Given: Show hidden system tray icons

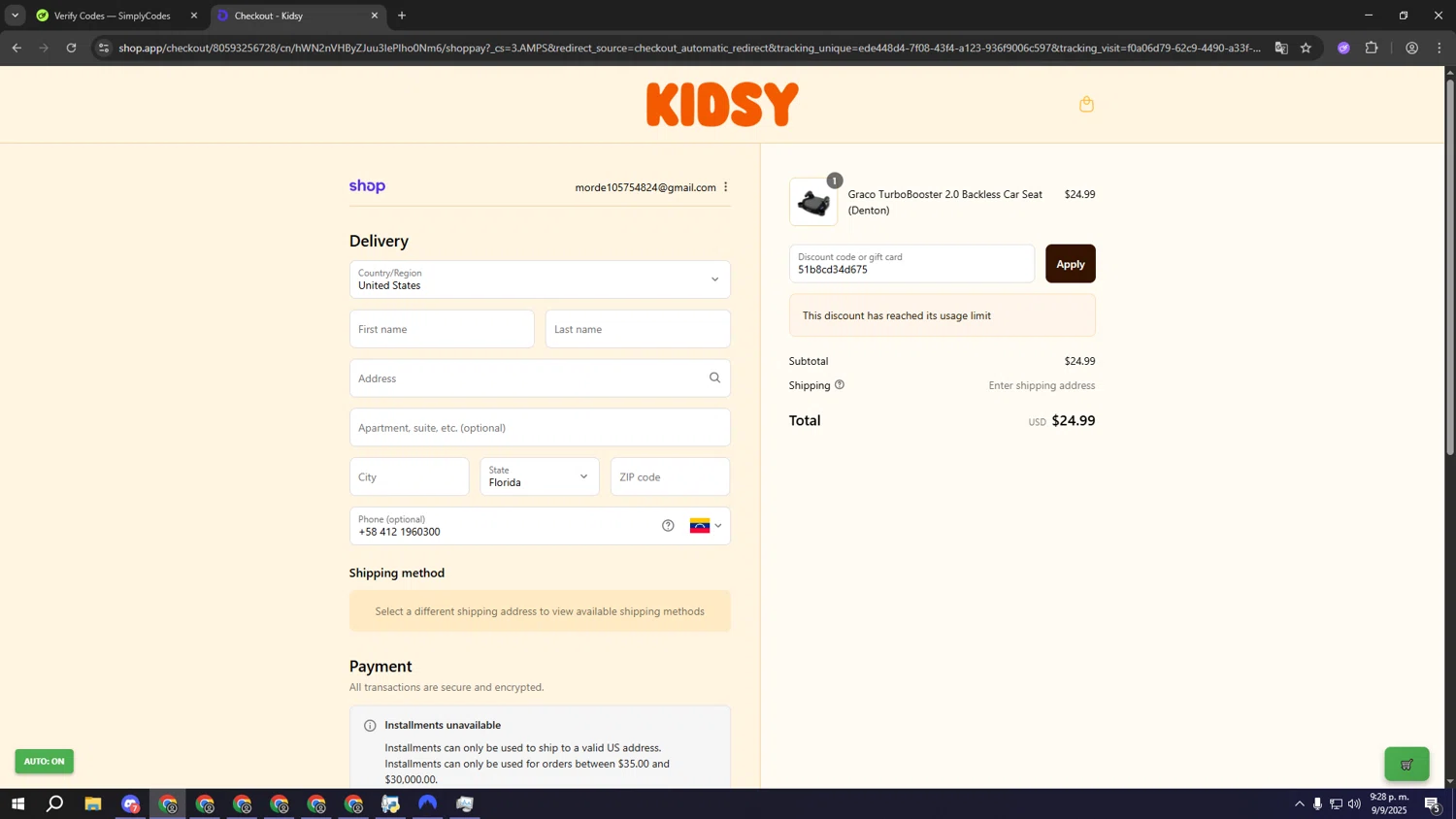Looking at the screenshot, I should (1300, 803).
